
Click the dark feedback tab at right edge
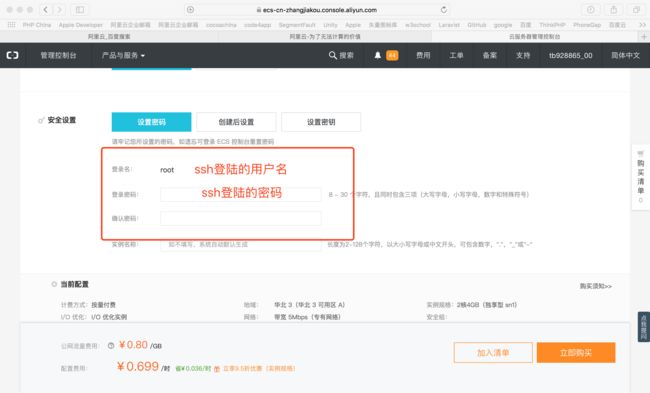(x=643, y=327)
